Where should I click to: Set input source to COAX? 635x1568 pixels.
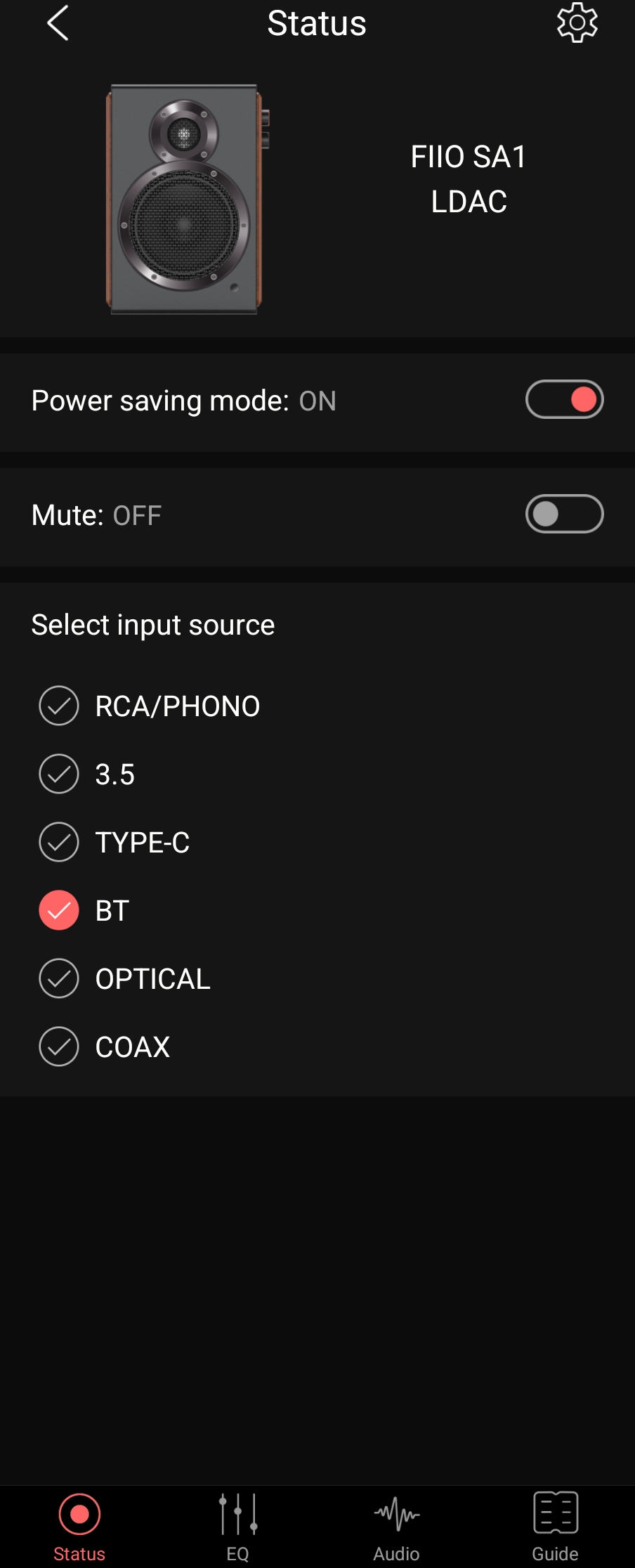(x=59, y=1047)
